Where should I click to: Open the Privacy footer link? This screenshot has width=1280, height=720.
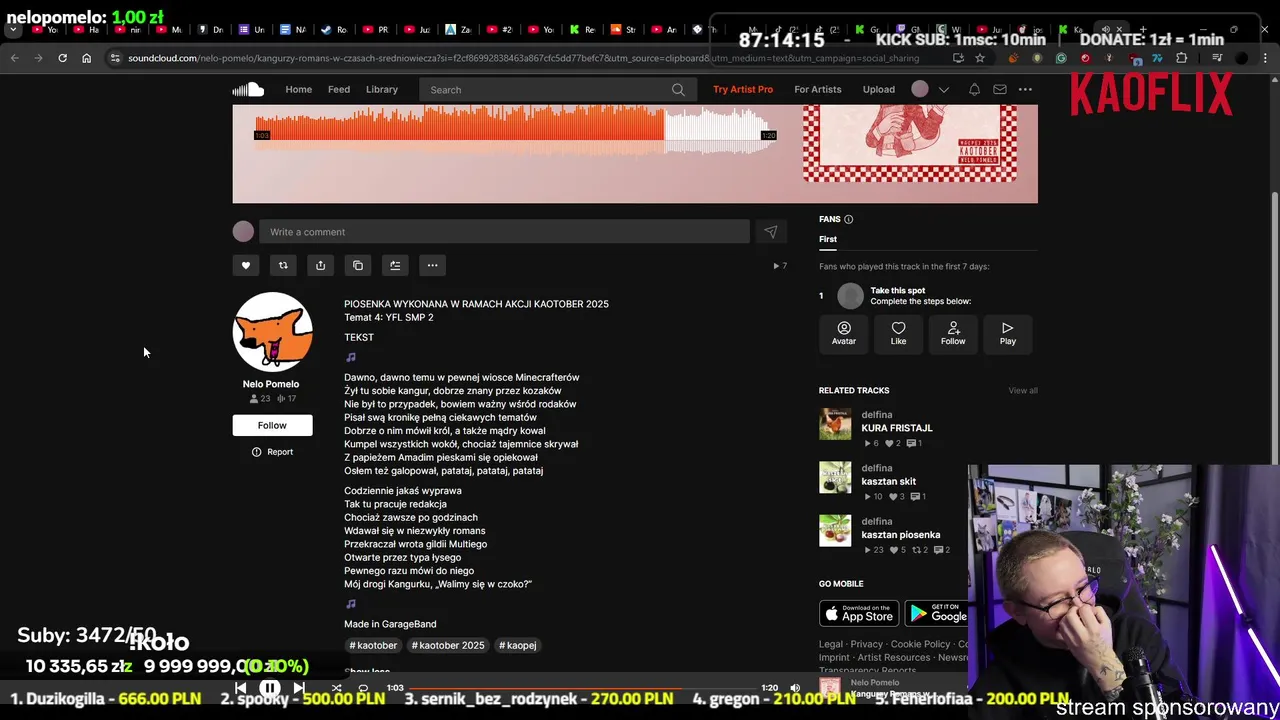tap(867, 644)
